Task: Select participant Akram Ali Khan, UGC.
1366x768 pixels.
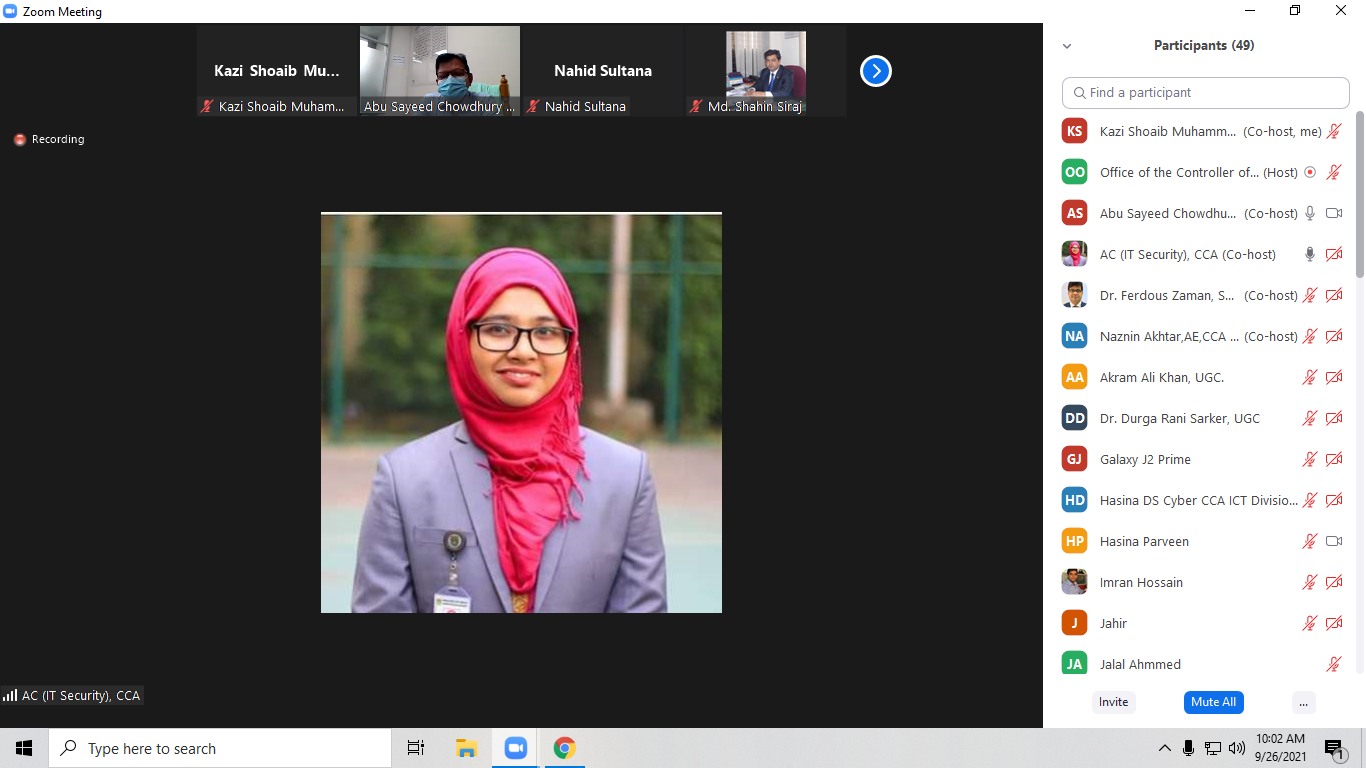Action: 1162,377
